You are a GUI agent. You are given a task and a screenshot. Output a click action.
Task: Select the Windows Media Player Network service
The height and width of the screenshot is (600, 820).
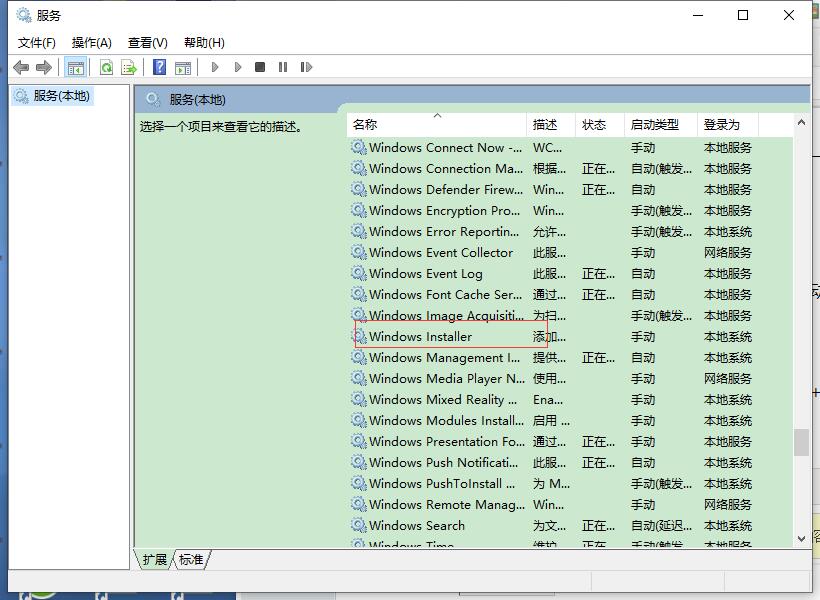pos(570,379)
